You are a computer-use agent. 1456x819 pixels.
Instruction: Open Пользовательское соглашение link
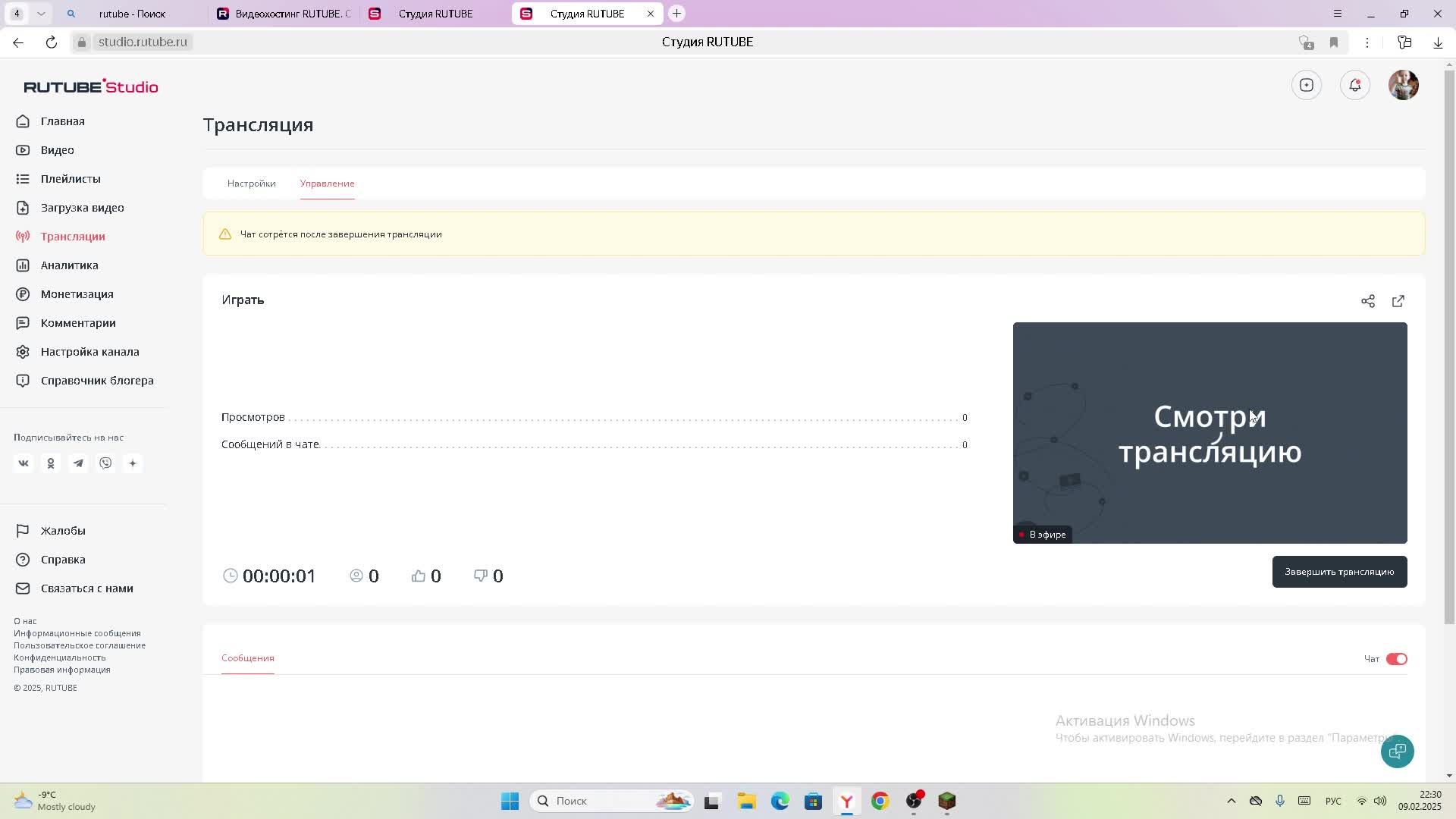pos(80,645)
